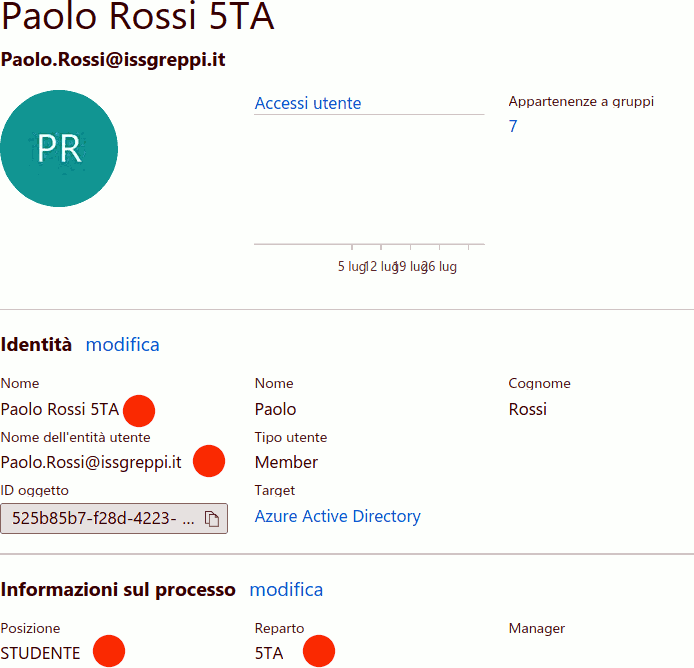Click the STUDENTE position value
Viewport: 694px width, 668px height.
pyautogui.click(x=41, y=653)
